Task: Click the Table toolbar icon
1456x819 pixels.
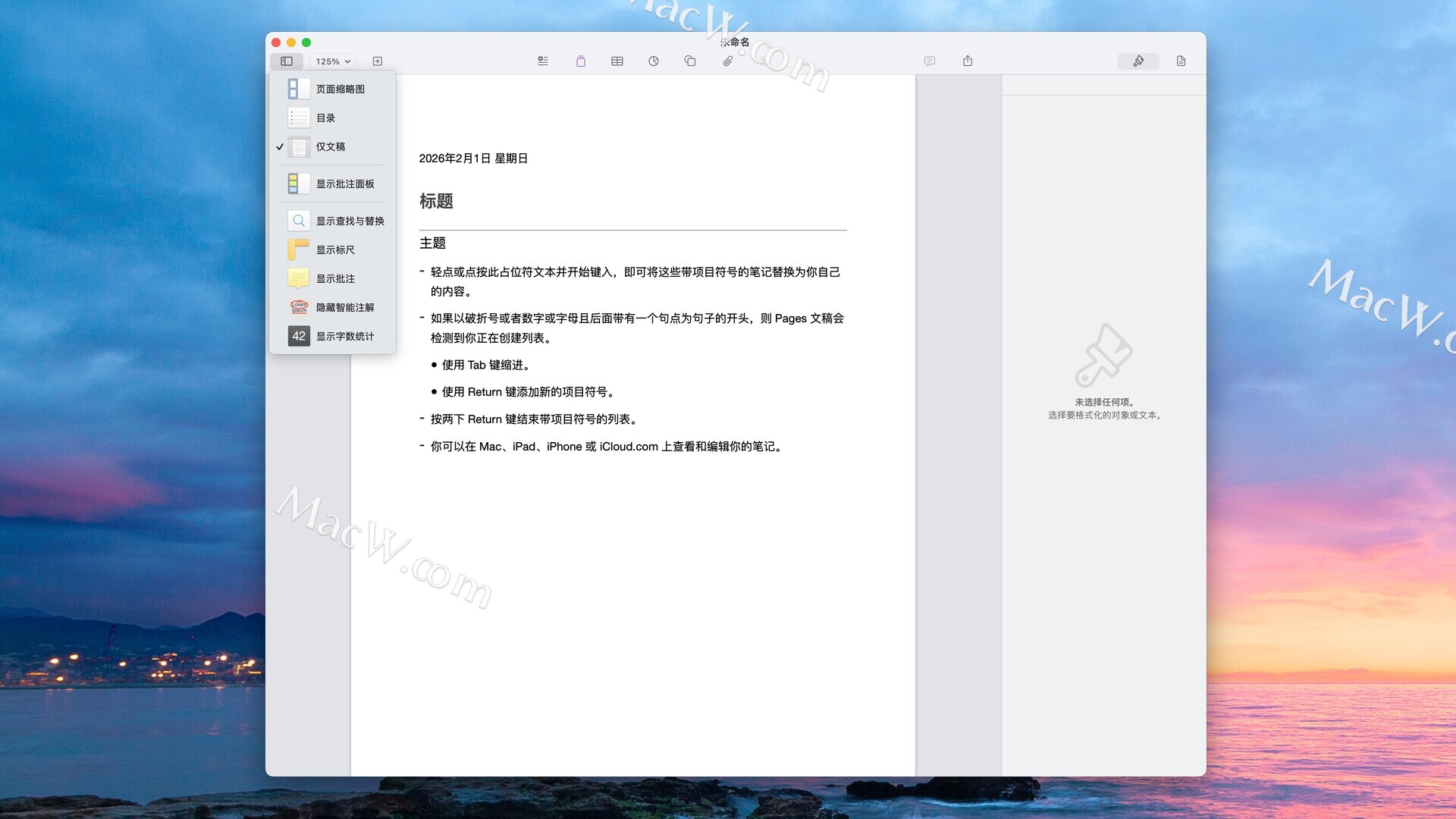Action: point(617,61)
